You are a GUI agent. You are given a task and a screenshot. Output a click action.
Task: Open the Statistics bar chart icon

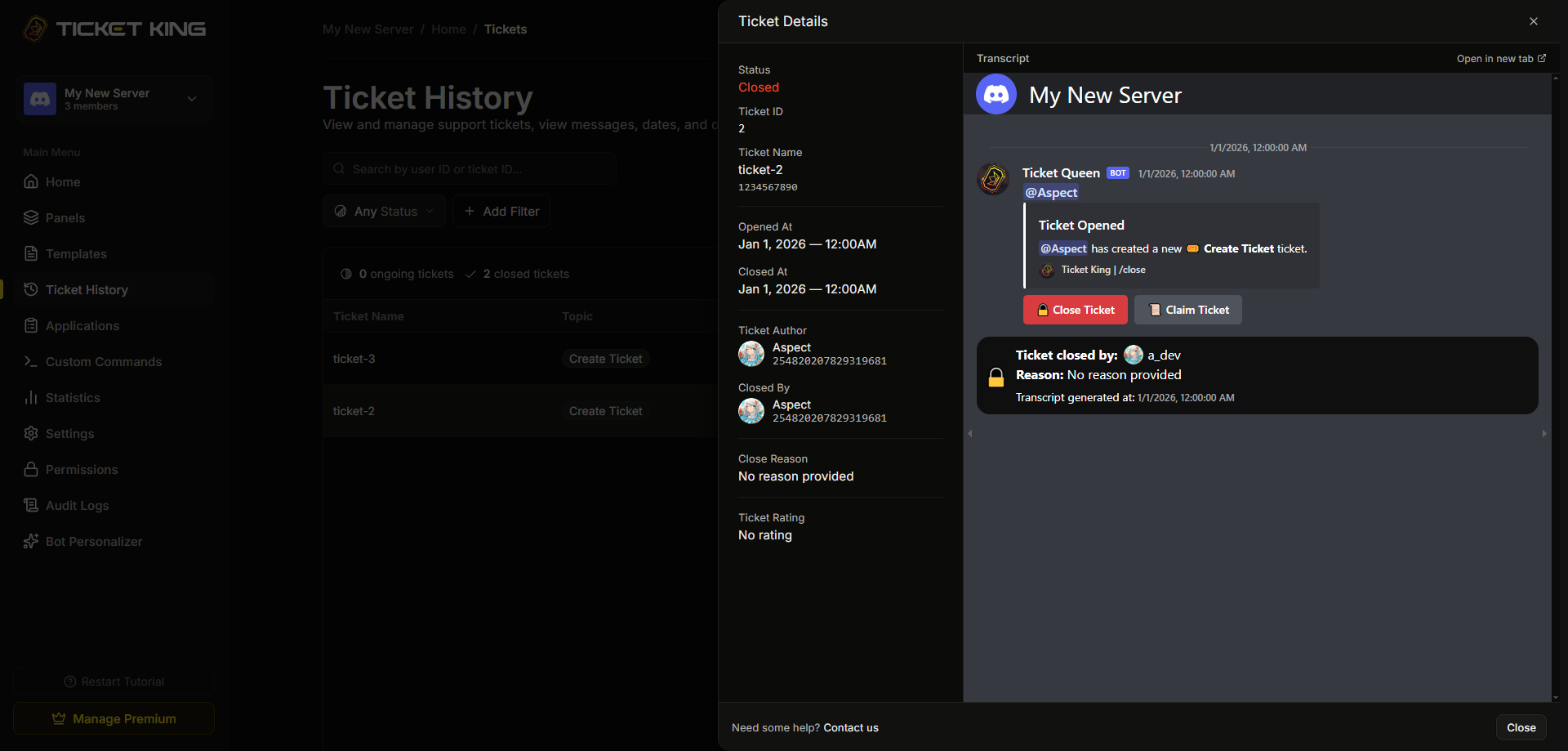click(31, 397)
